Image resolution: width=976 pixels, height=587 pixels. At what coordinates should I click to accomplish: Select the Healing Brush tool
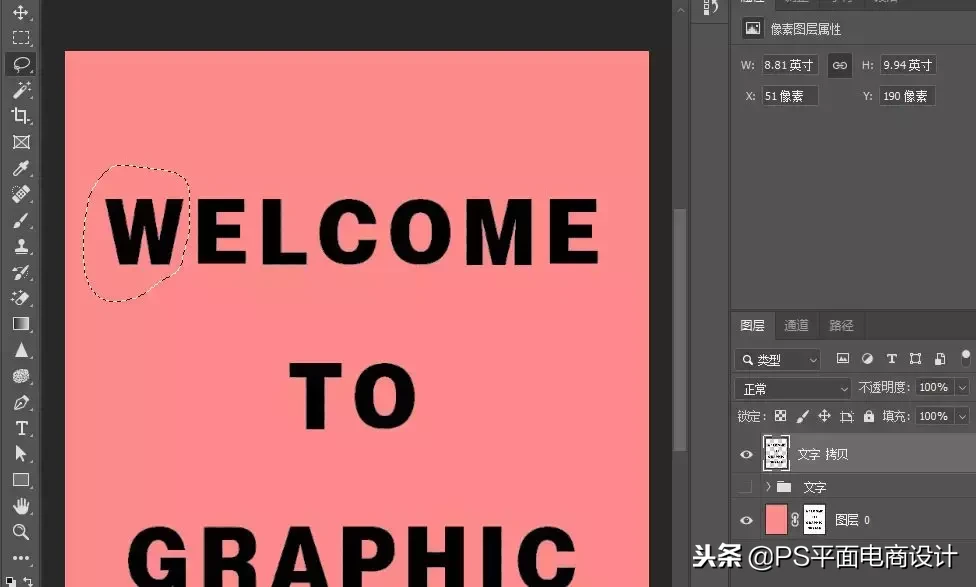point(21,194)
